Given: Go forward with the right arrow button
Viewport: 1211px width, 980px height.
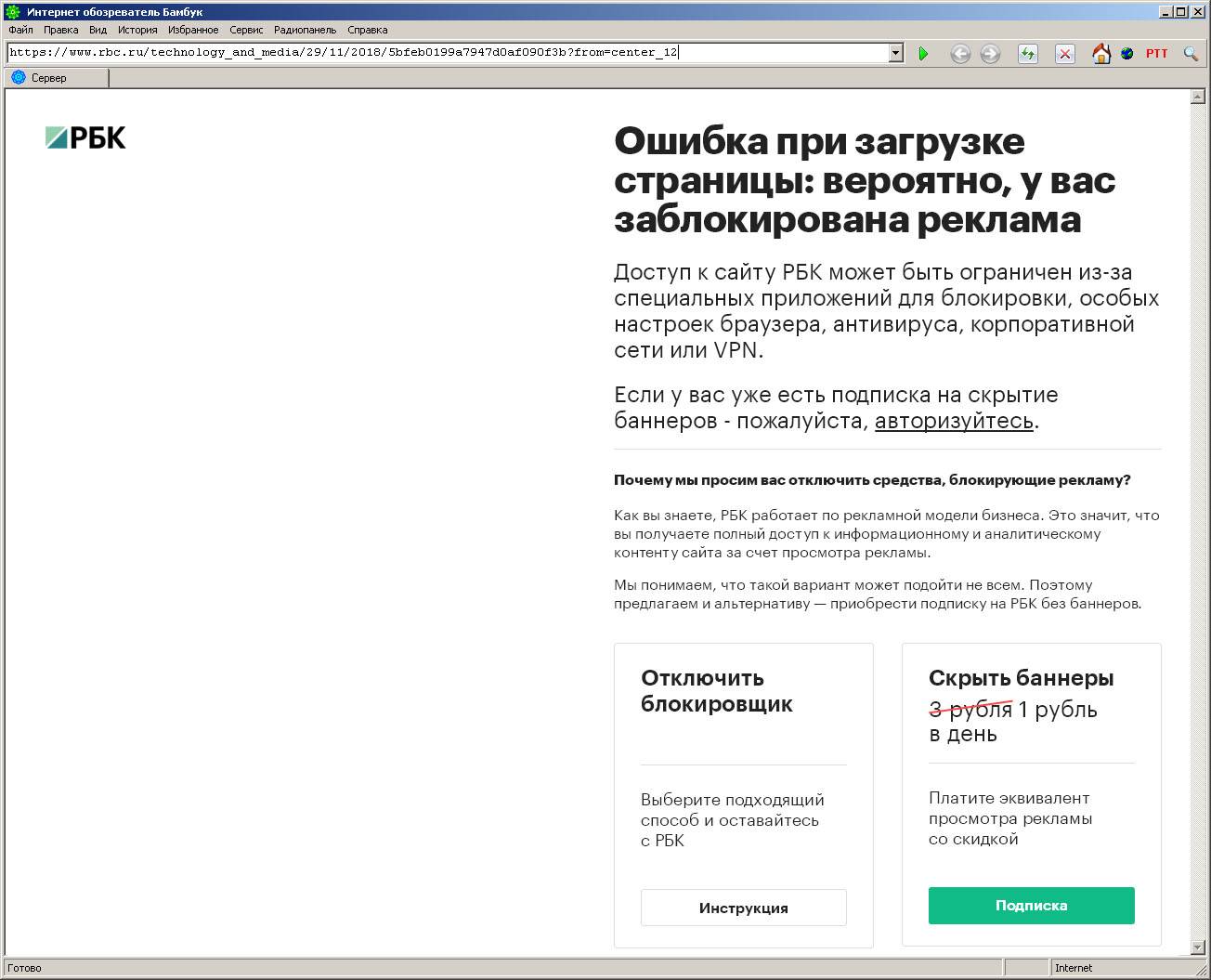Looking at the screenshot, I should point(991,54).
